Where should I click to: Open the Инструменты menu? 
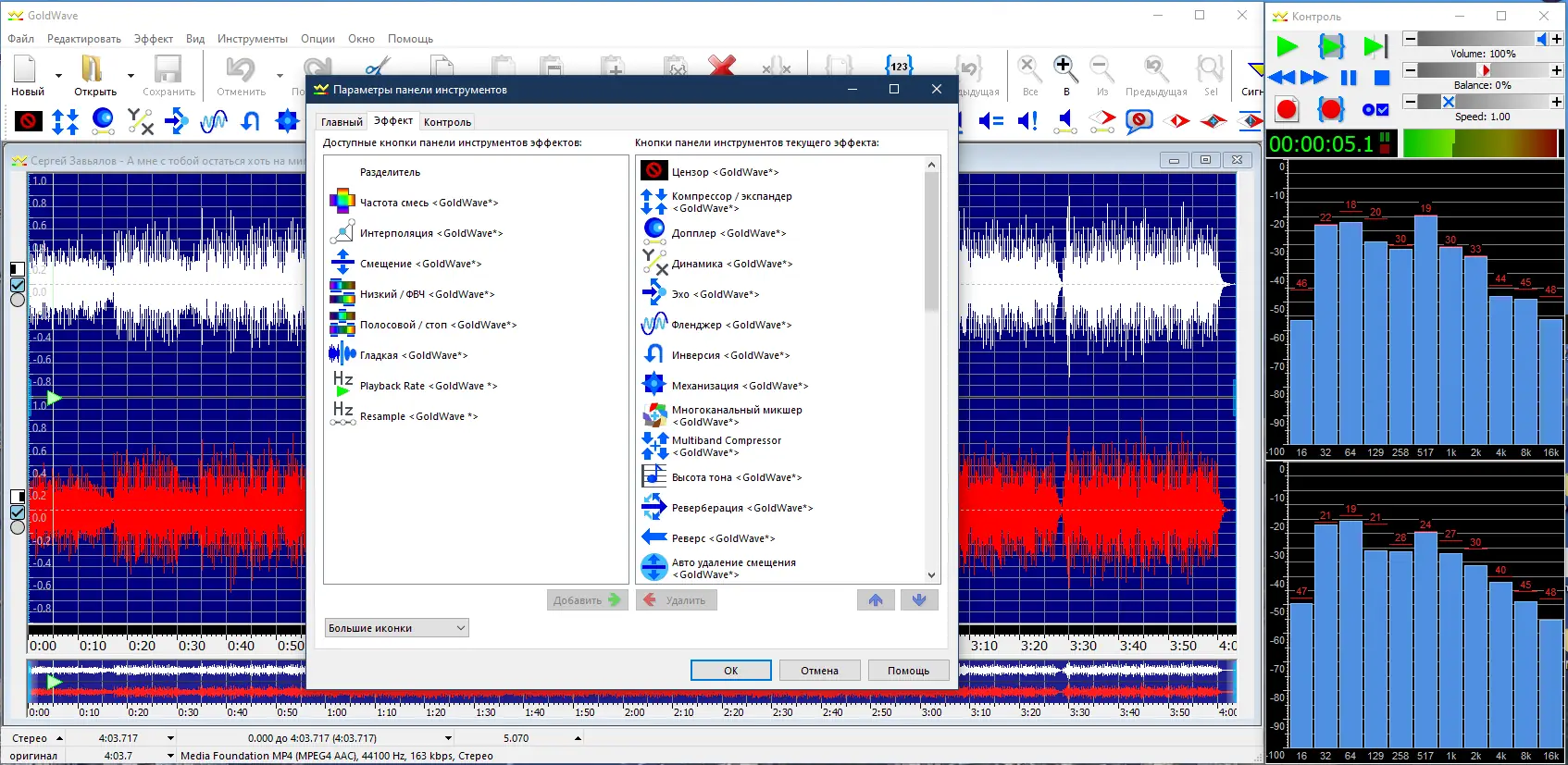point(252,39)
